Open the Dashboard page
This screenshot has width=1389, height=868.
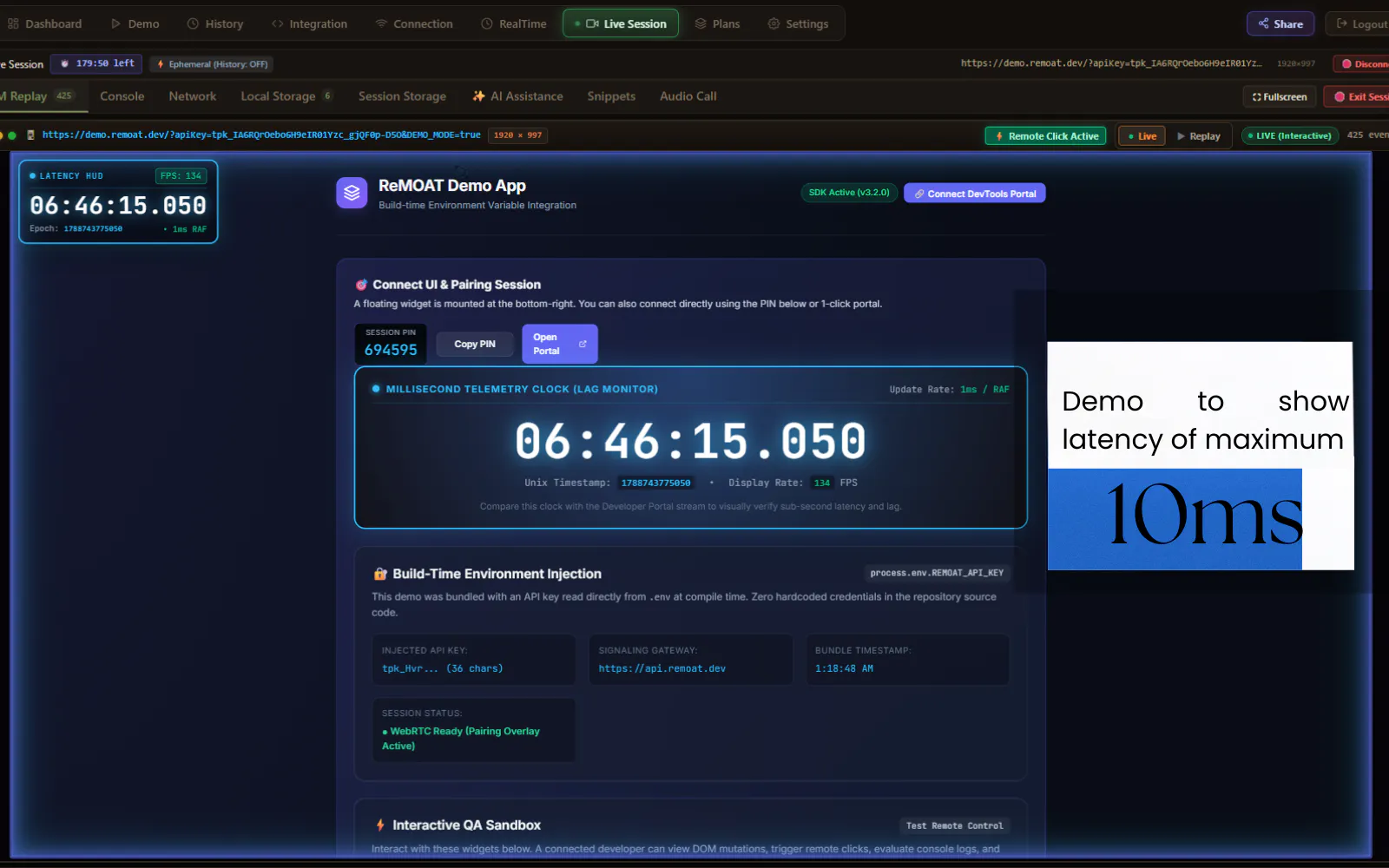[x=44, y=23]
